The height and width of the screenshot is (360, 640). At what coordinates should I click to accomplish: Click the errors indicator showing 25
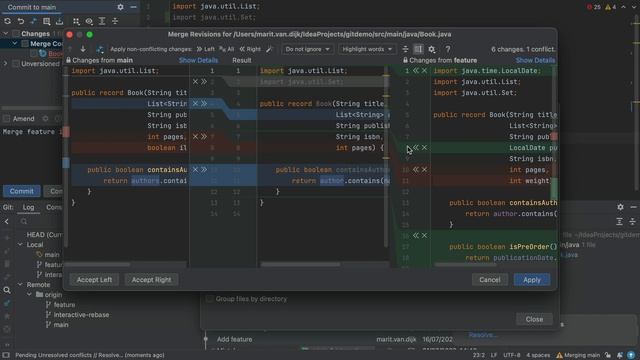pos(593,7)
